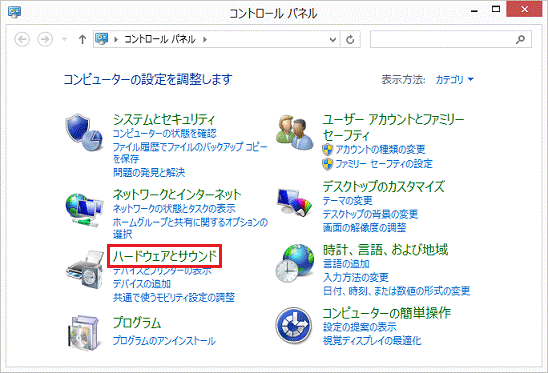Open the User Accounts people icon
The width and height of the screenshot is (548, 373).
(x=295, y=132)
